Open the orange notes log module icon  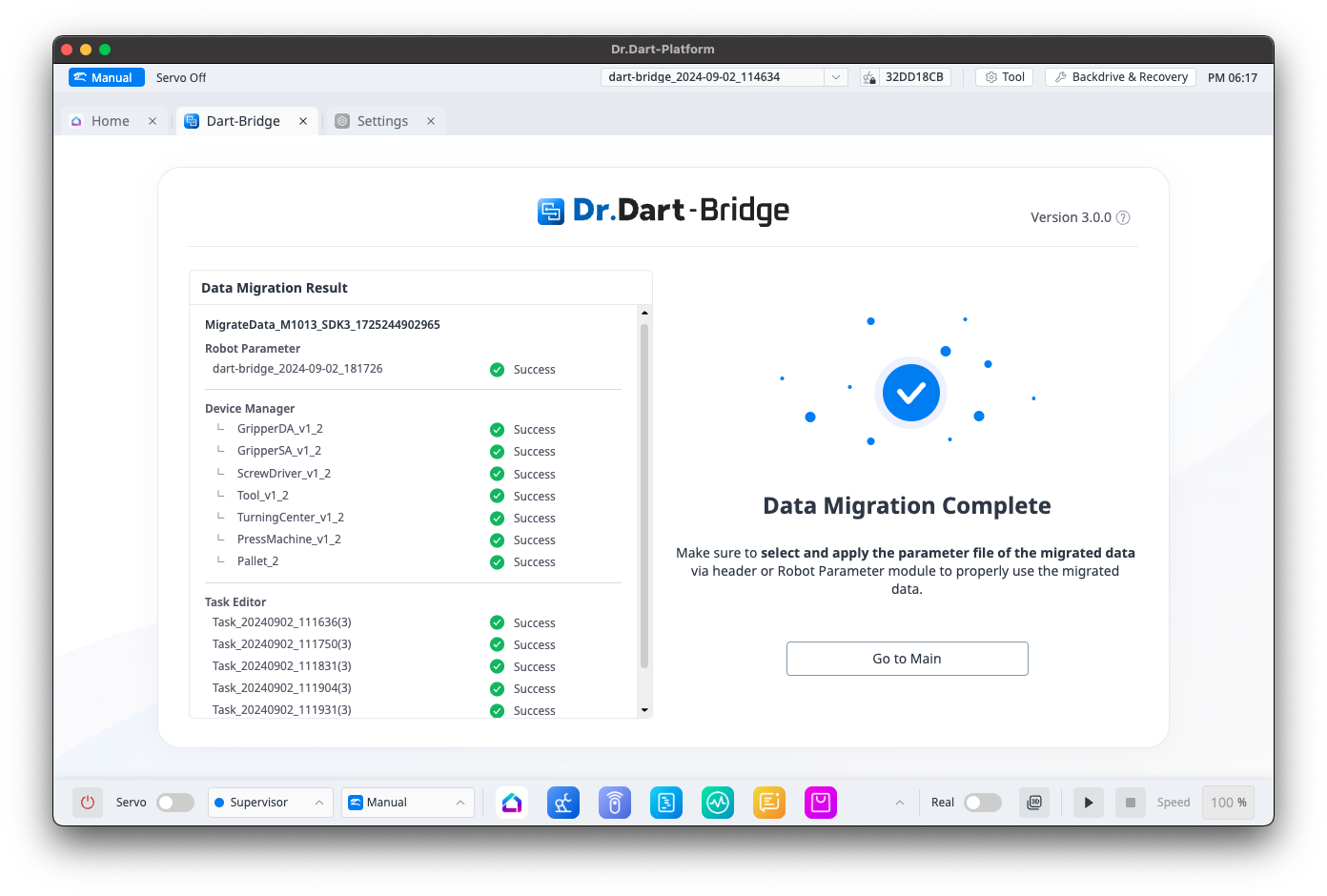[769, 803]
